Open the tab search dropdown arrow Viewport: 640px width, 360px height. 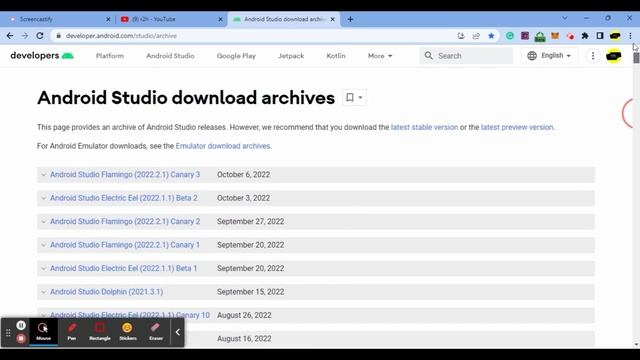pyautogui.click(x=565, y=18)
